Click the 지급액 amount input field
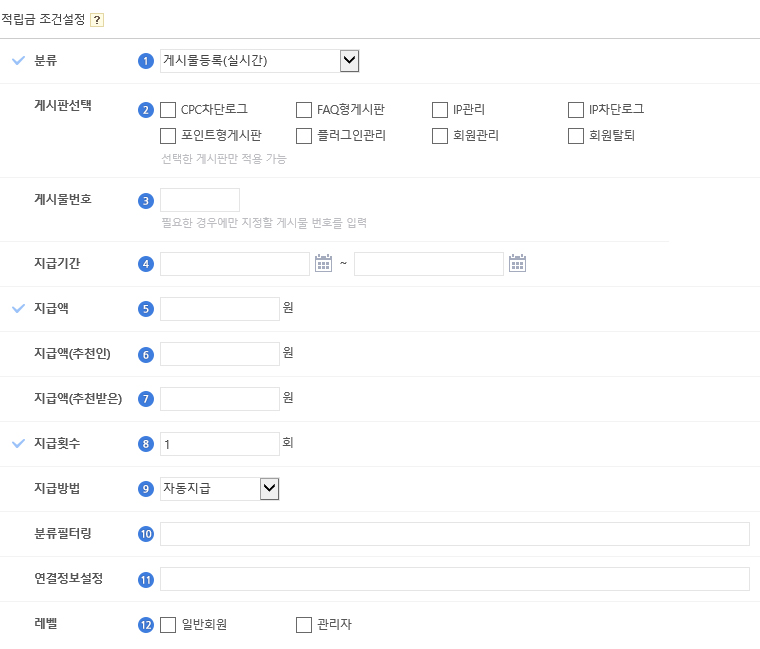Viewport: 760px width, 649px height. [x=219, y=309]
